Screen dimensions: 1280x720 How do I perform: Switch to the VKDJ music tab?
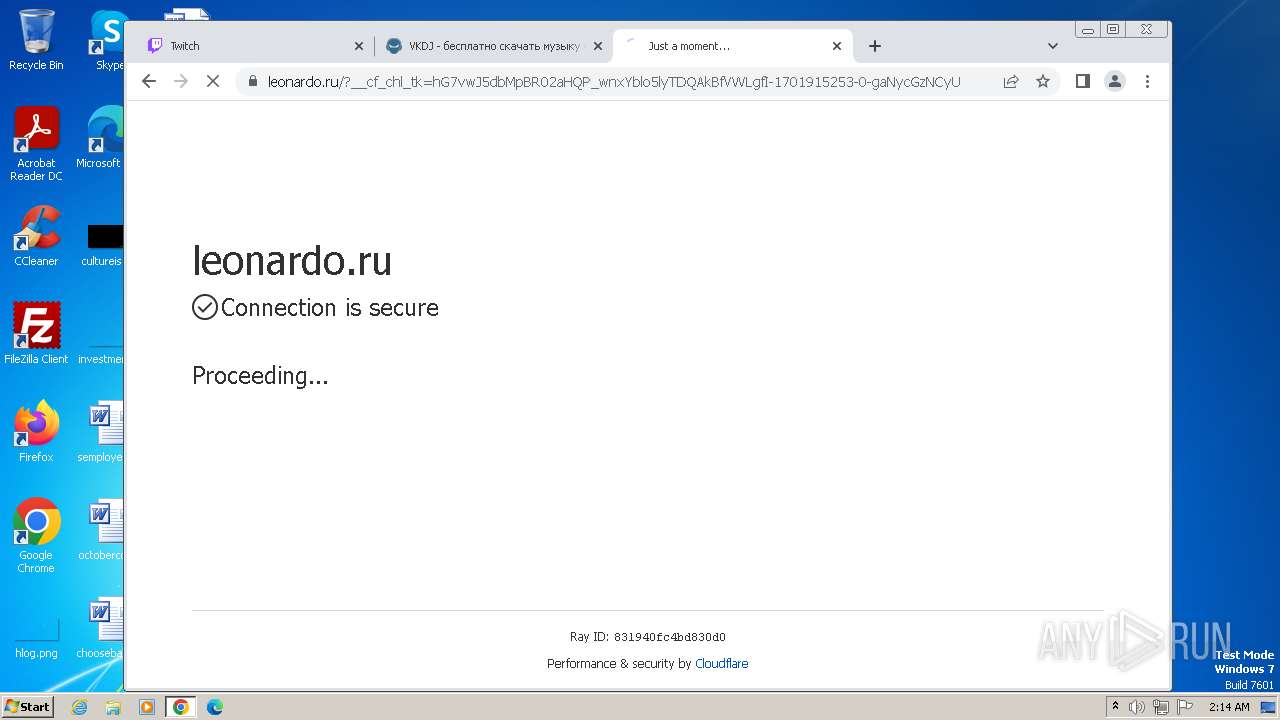click(x=494, y=46)
